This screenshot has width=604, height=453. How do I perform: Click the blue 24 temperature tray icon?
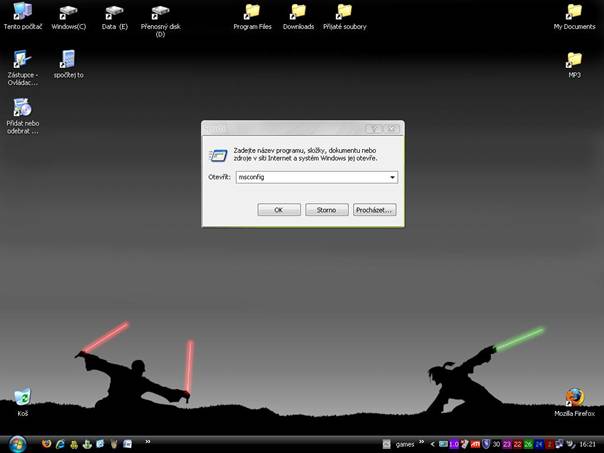pos(539,444)
